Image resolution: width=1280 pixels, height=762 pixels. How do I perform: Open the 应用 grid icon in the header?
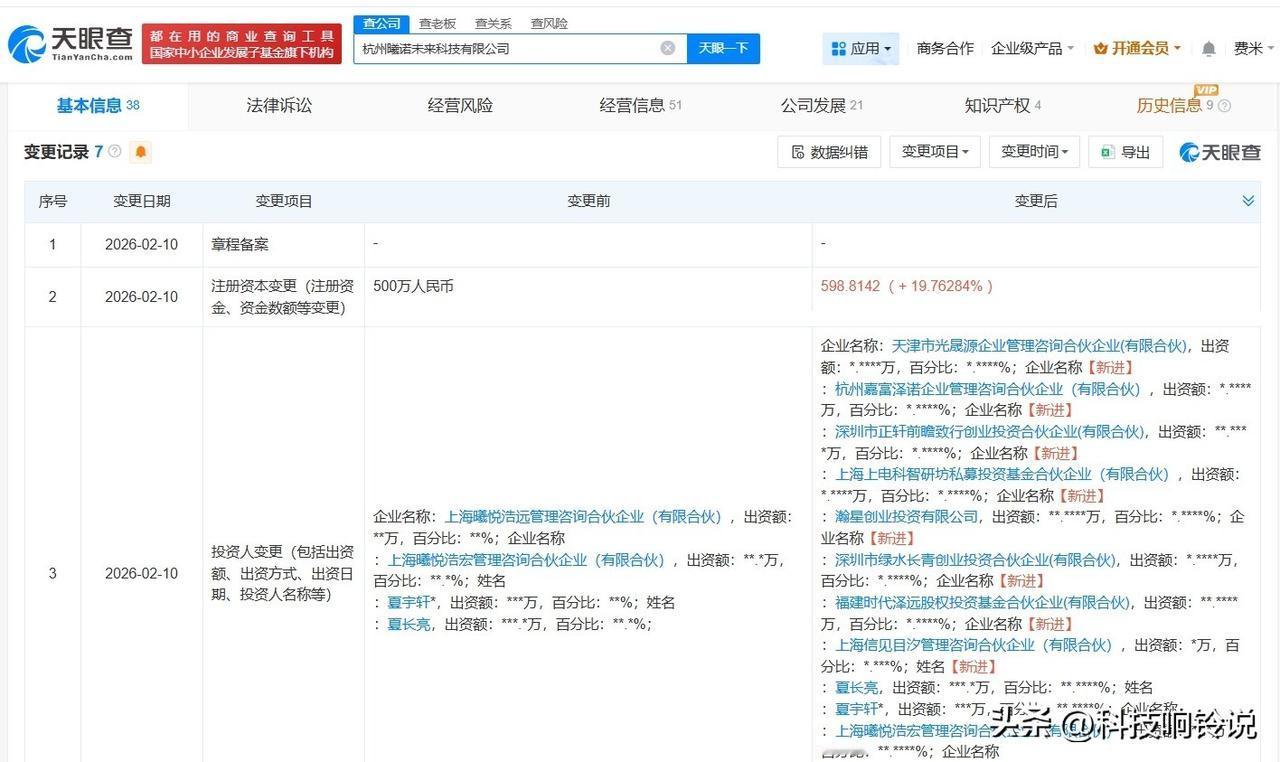838,47
